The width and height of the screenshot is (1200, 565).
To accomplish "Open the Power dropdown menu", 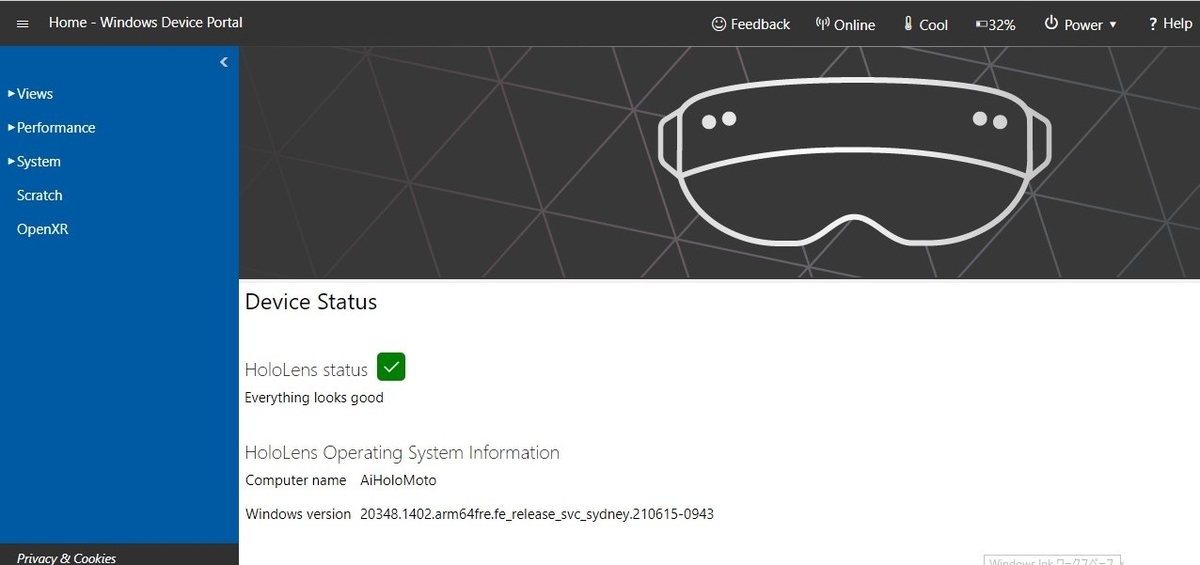I will pos(1081,24).
